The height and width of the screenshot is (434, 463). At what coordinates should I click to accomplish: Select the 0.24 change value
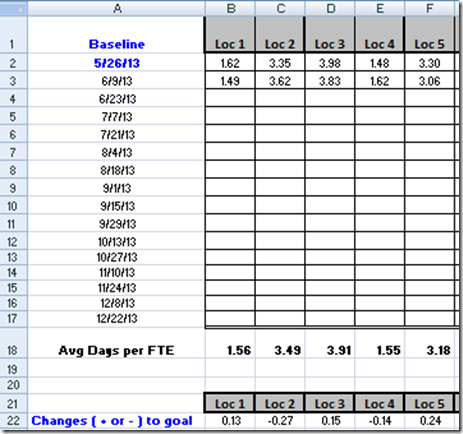[x=429, y=421]
